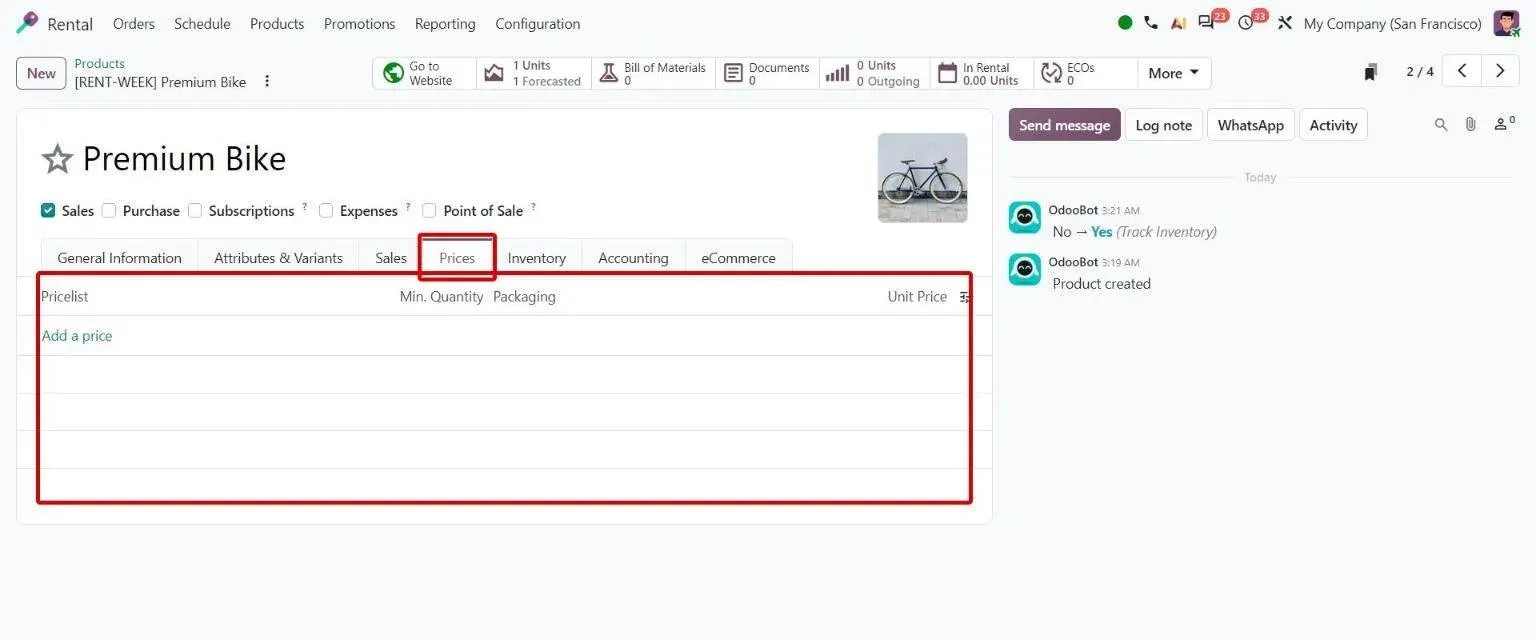Open the Orders menu
Viewport: 1536px width, 639px height.
point(134,24)
